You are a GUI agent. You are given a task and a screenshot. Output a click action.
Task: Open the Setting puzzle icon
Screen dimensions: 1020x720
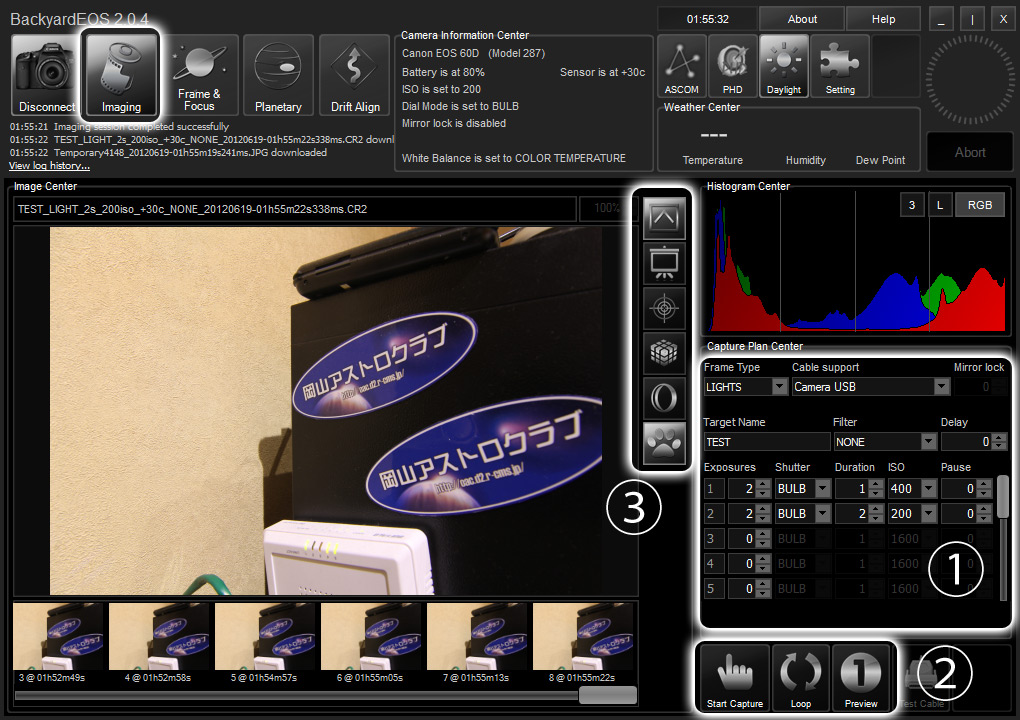point(840,66)
